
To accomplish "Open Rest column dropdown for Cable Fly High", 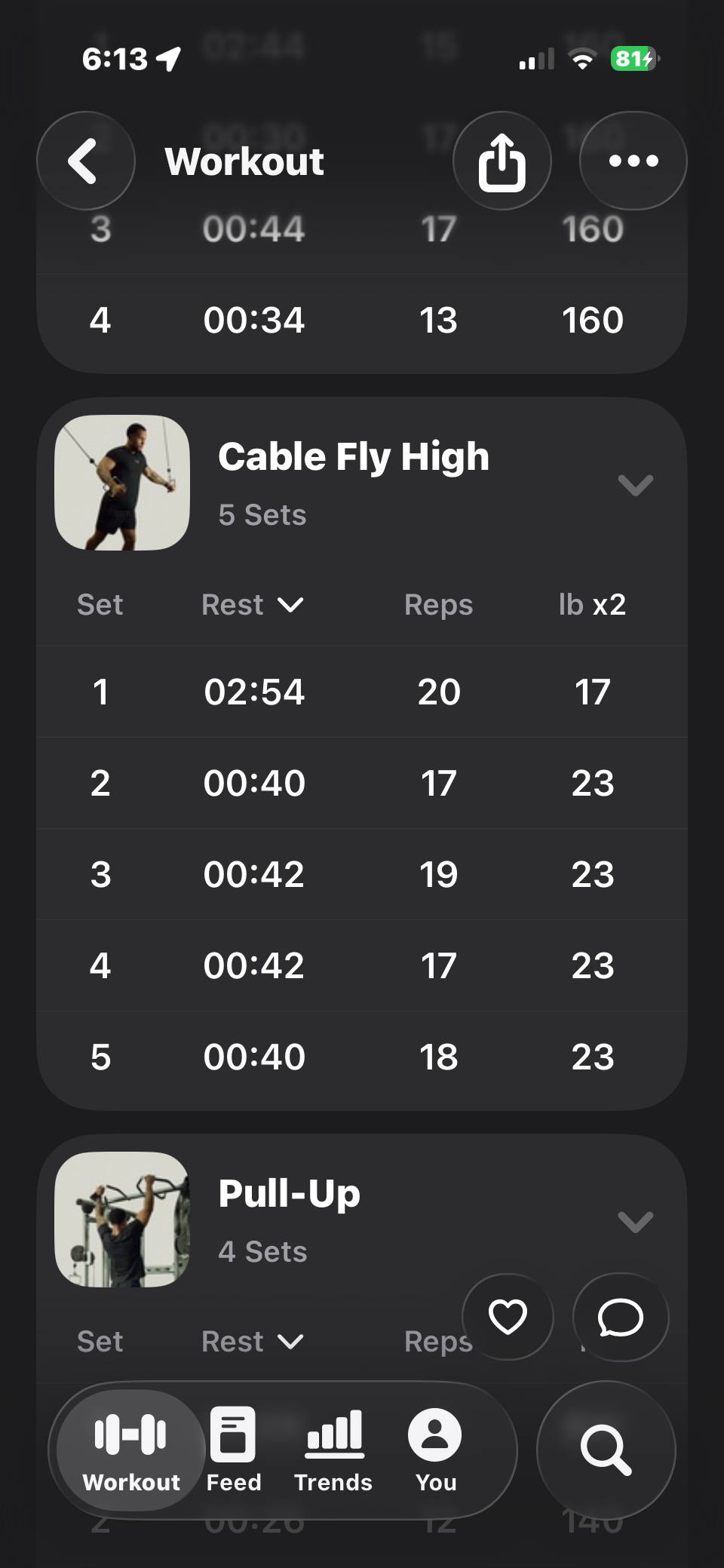I will coord(252,605).
